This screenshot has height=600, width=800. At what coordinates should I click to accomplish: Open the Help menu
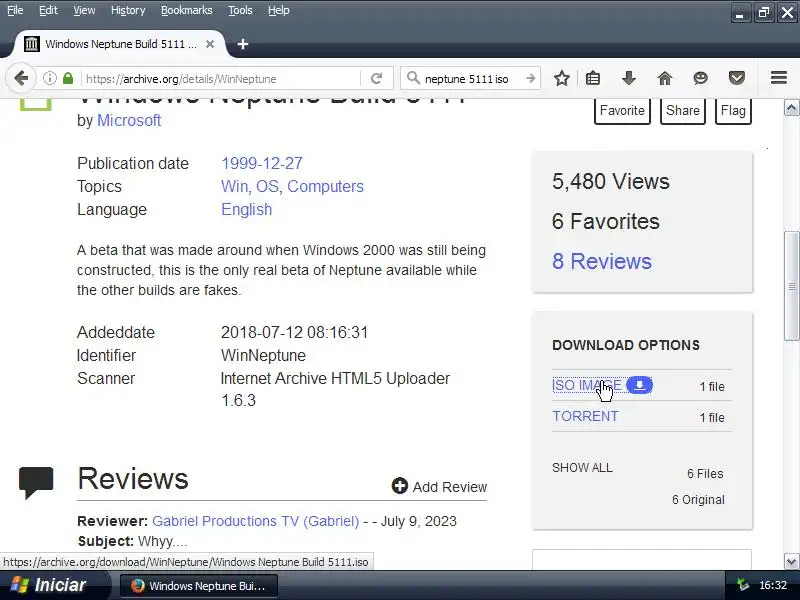click(279, 10)
